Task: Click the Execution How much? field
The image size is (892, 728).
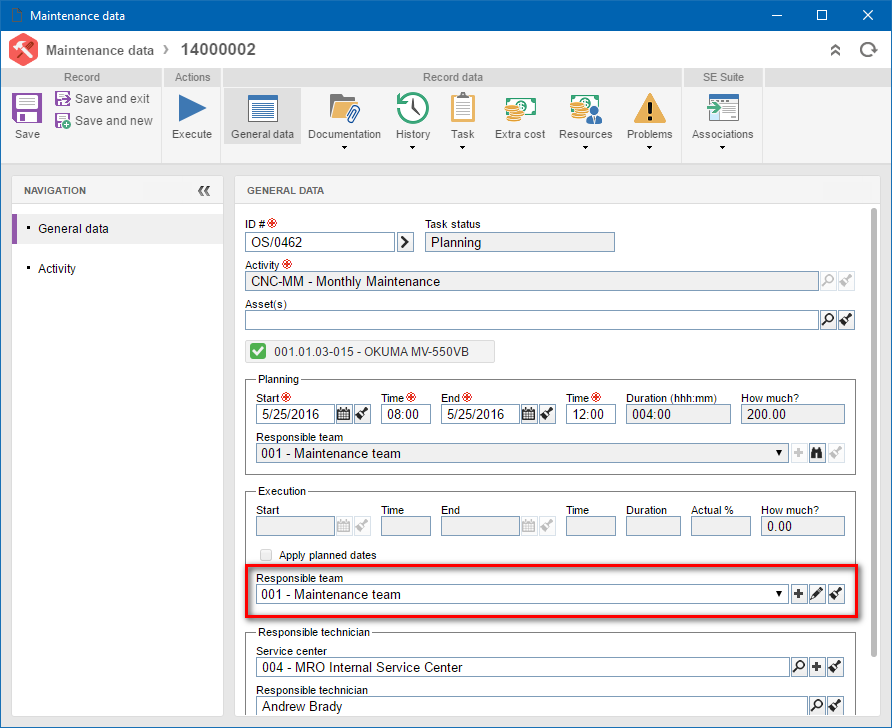Action: (803, 526)
